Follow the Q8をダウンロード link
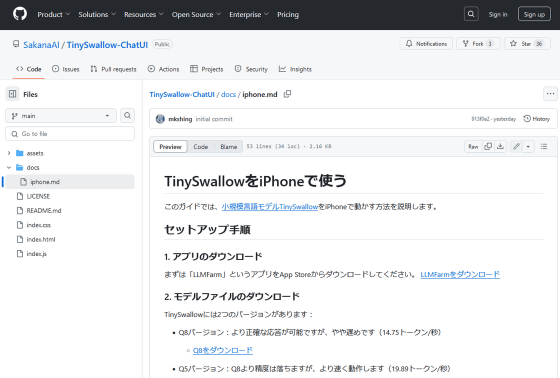This screenshot has width=560, height=378. click(223, 350)
